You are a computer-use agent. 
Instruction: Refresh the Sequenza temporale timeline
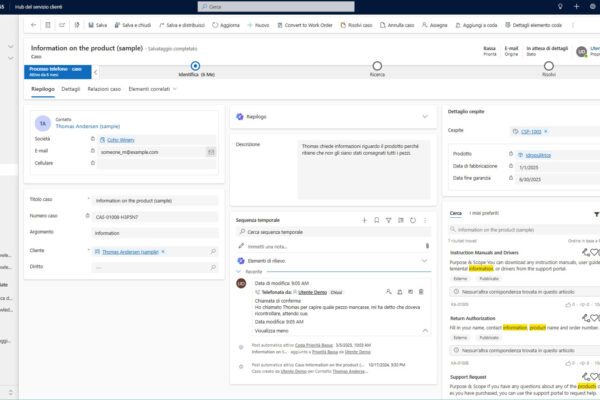[x=413, y=220]
